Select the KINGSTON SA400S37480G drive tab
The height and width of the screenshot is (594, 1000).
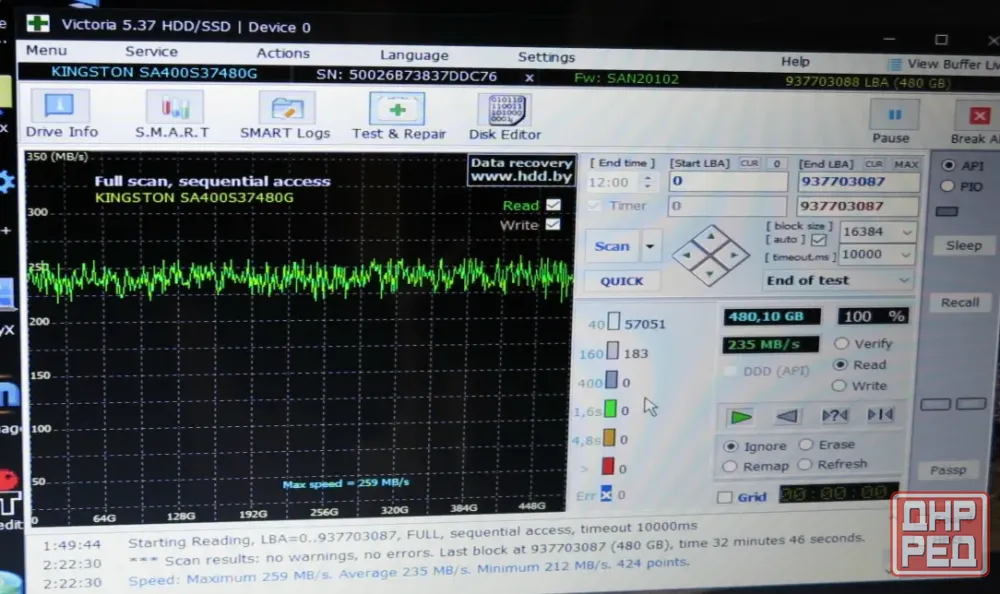pos(154,73)
